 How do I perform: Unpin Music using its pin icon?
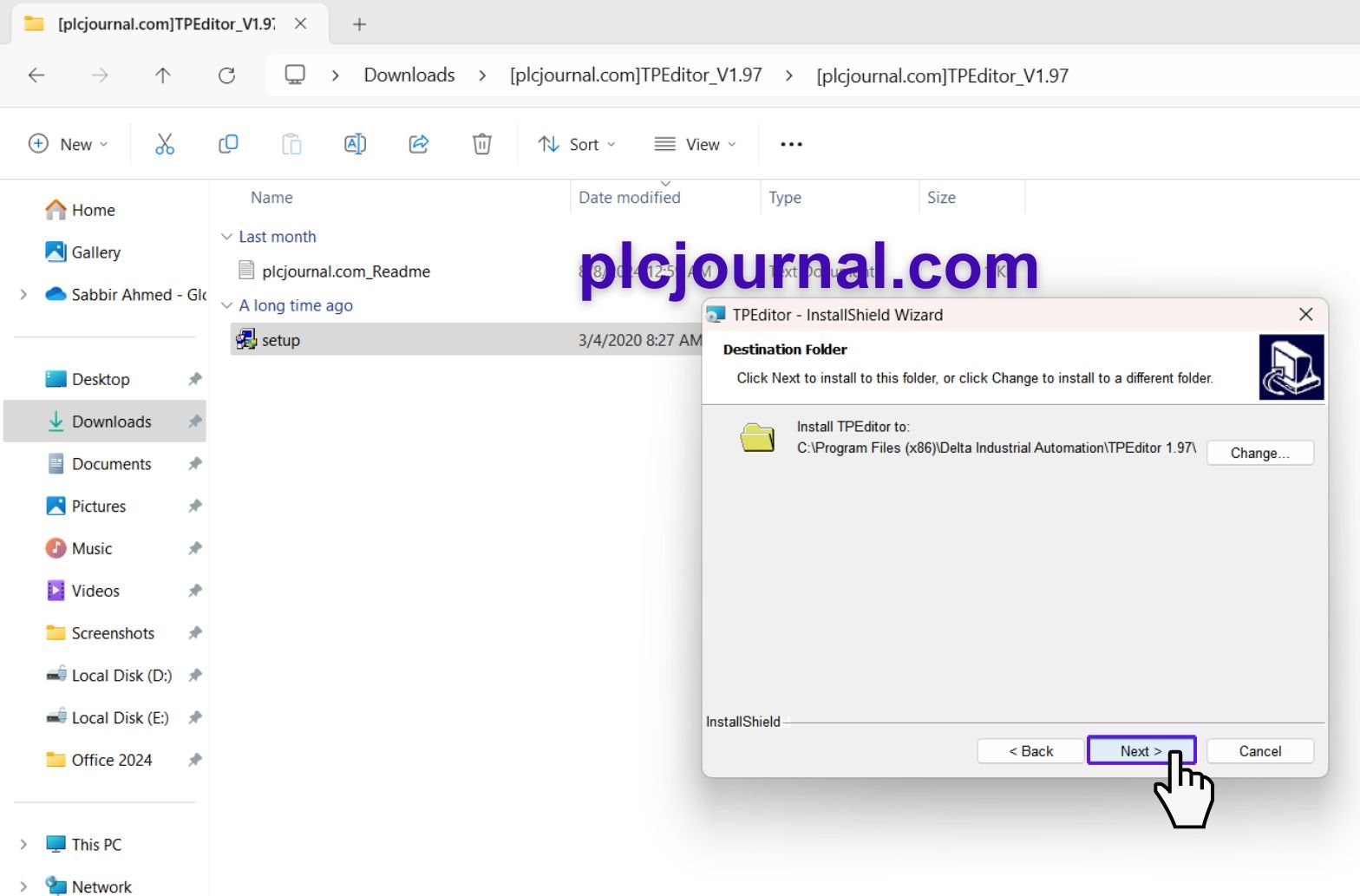coord(195,548)
